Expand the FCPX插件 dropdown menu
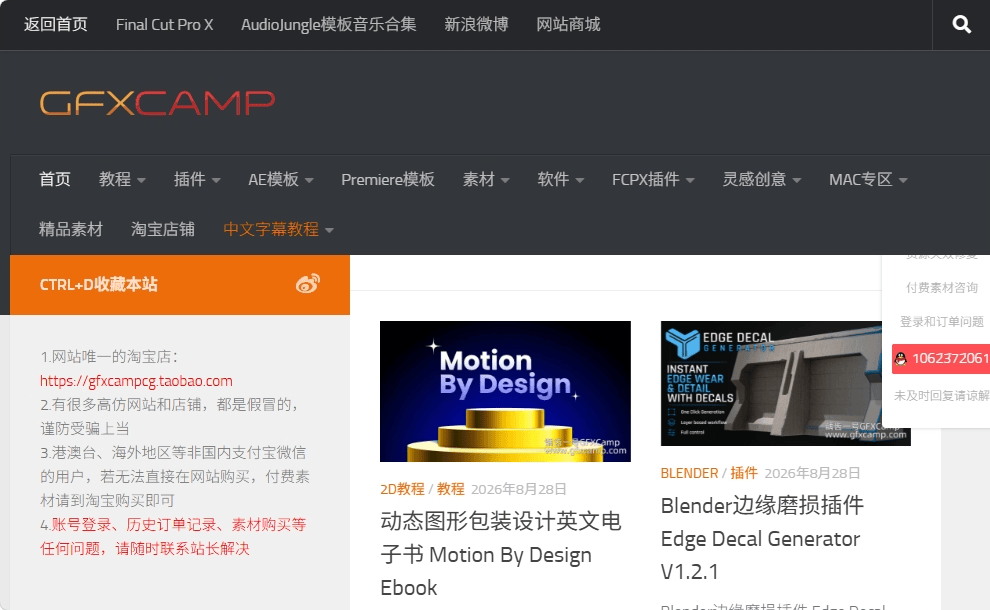The image size is (990, 610). click(x=653, y=179)
